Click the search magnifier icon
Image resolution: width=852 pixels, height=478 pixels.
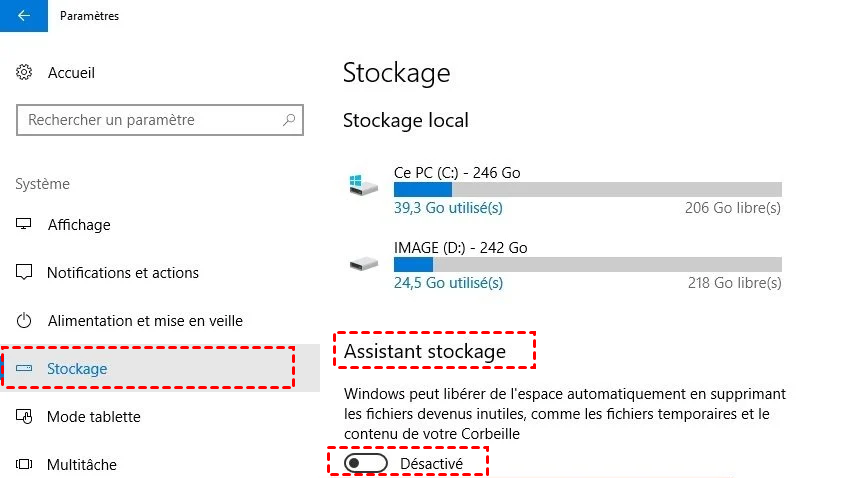click(x=289, y=120)
